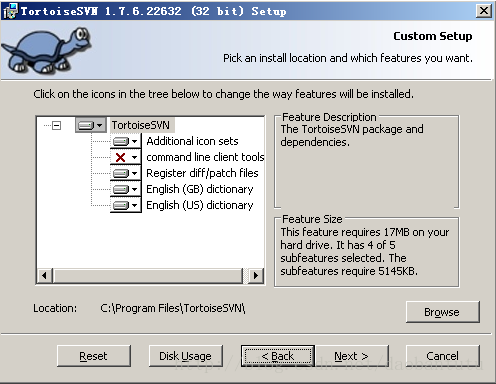
Task: Select the Register diff/patch files label
Action: click(x=202, y=173)
